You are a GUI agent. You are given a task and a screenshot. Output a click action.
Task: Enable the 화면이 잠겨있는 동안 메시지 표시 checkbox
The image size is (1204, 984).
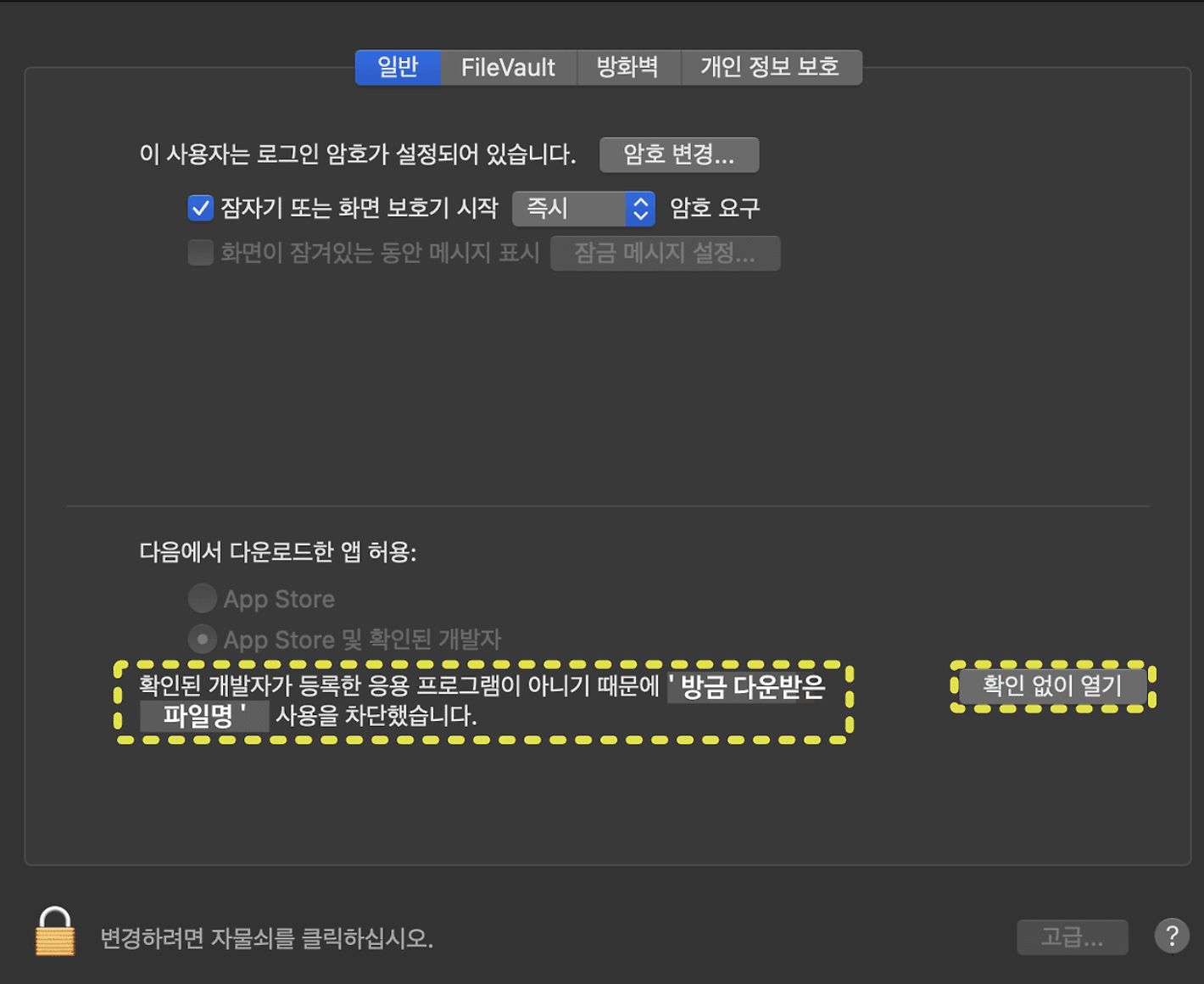pos(201,253)
